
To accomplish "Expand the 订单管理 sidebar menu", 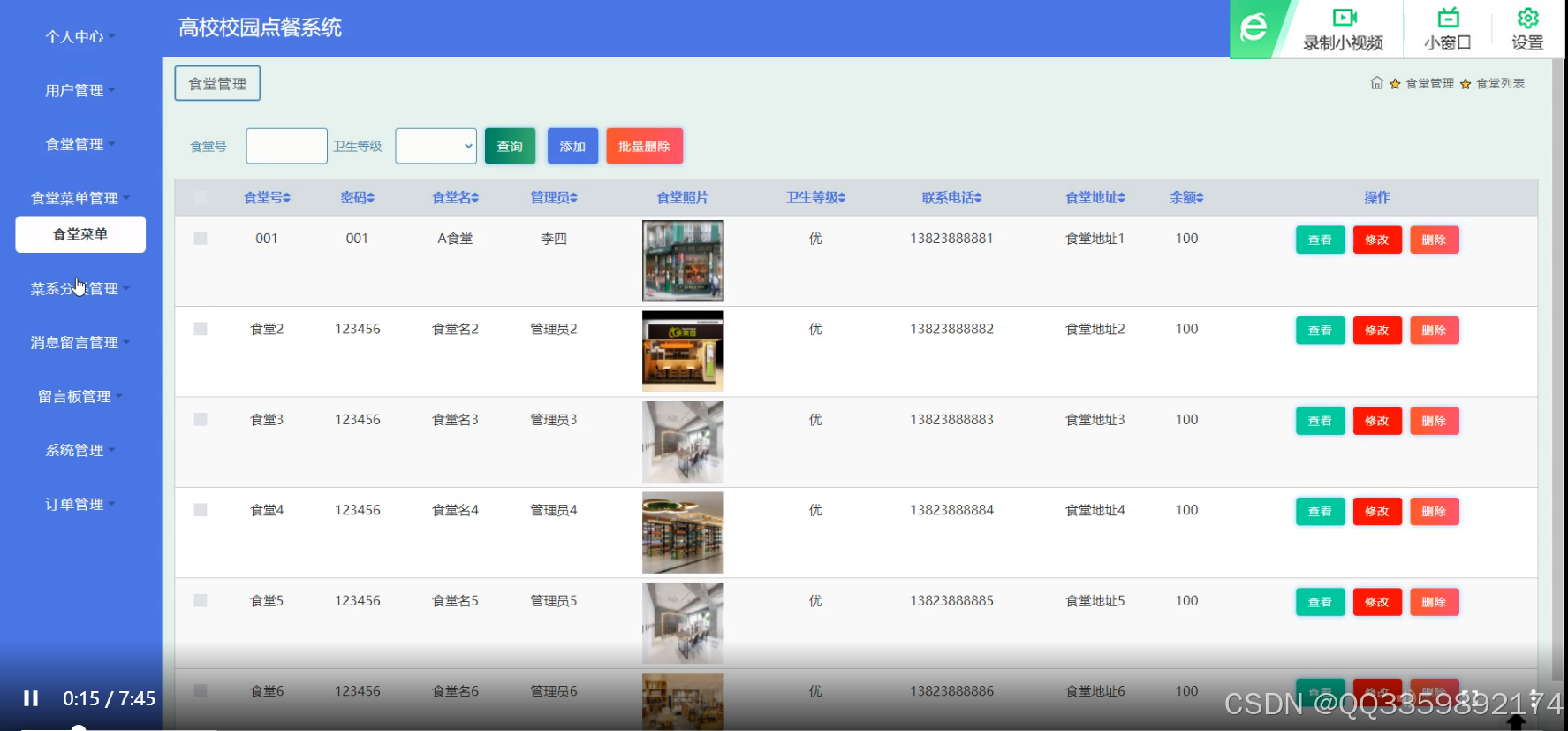I will pos(80,505).
